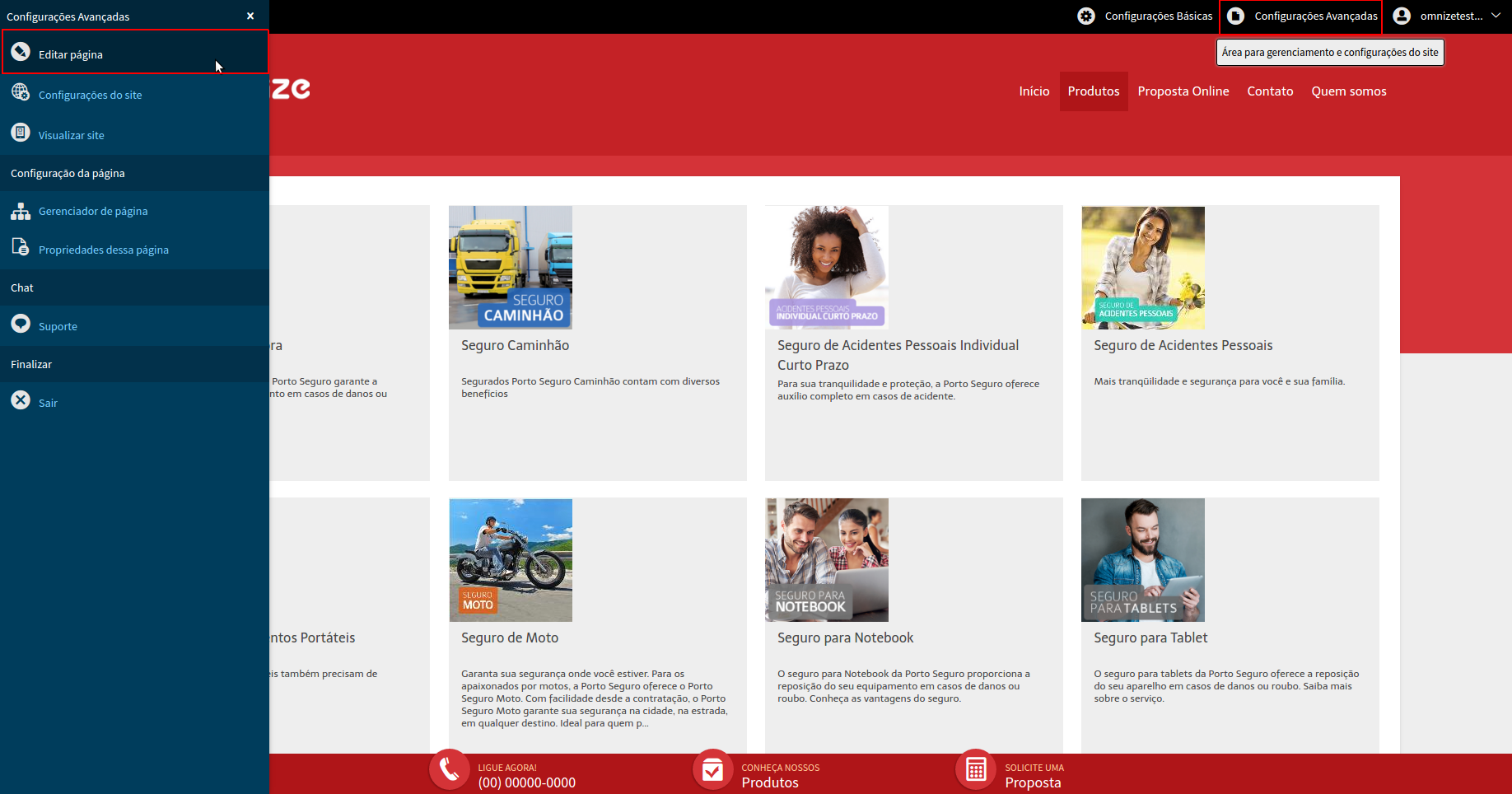Viewport: 1512px width, 794px height.
Task: Click 'Mais tranqüilidade e segurança' description
Action: [1219, 381]
